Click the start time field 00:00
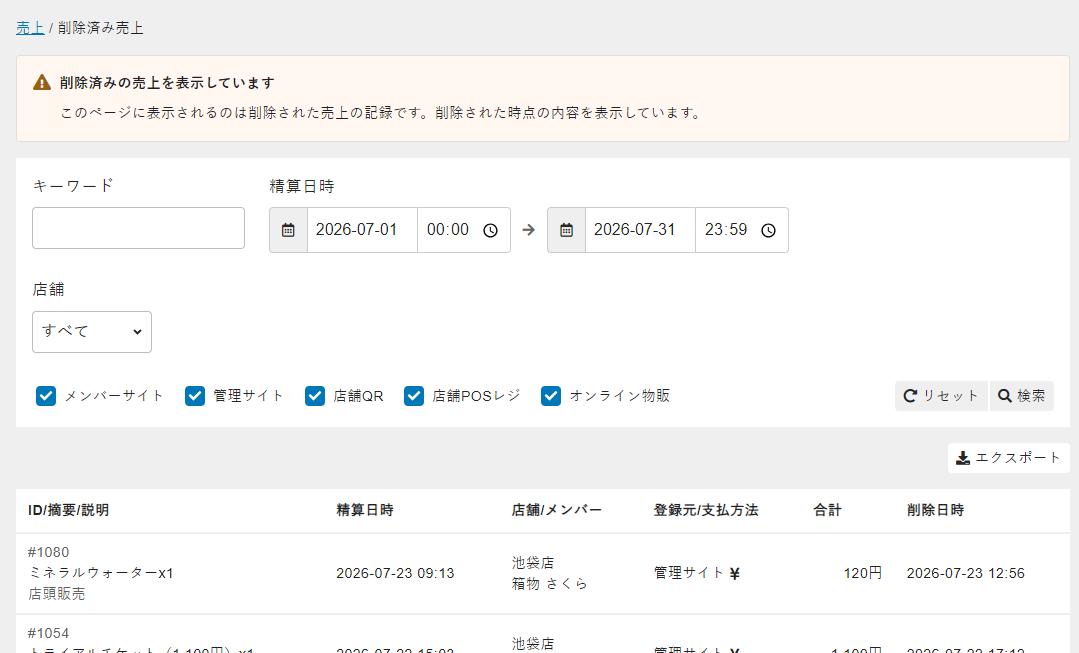The height and width of the screenshot is (653, 1079). pos(464,230)
